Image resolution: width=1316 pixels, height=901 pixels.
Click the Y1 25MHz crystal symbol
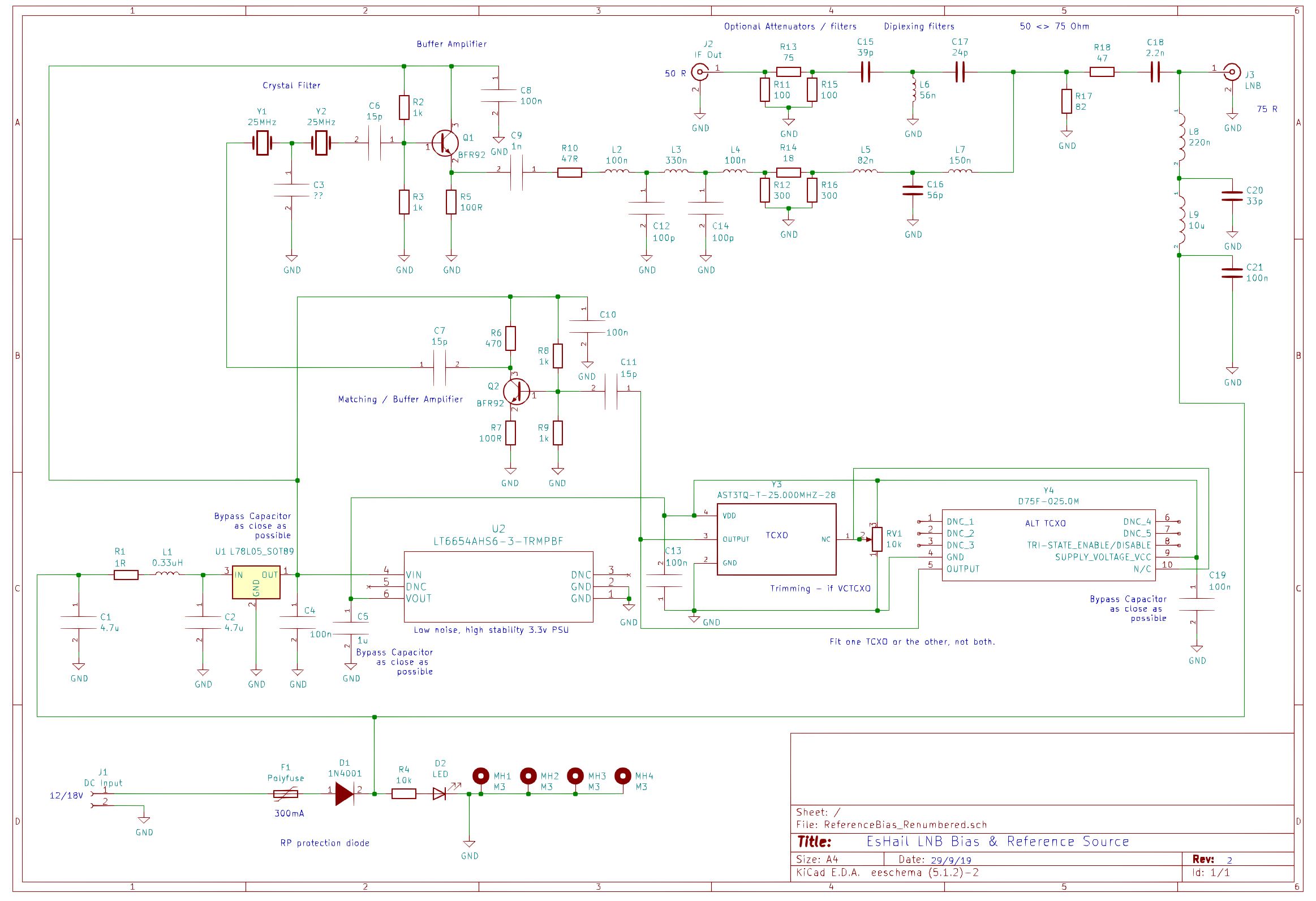coord(262,143)
